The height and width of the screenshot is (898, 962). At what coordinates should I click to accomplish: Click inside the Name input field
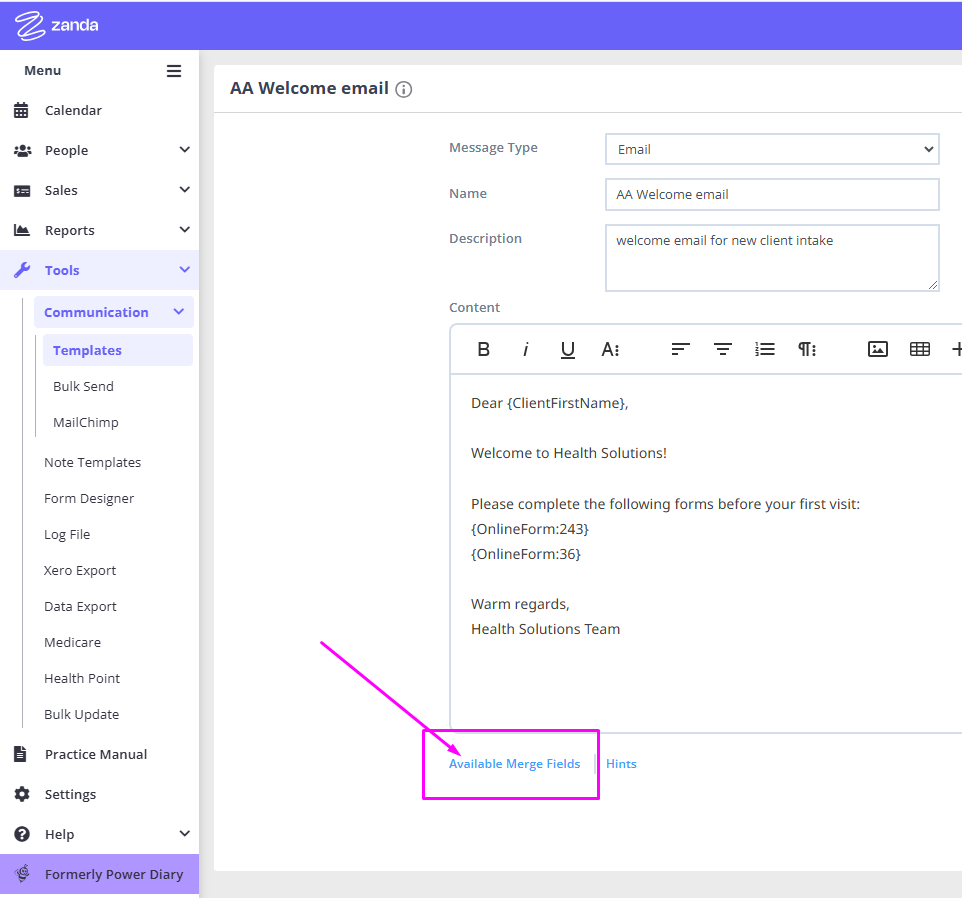tap(771, 194)
